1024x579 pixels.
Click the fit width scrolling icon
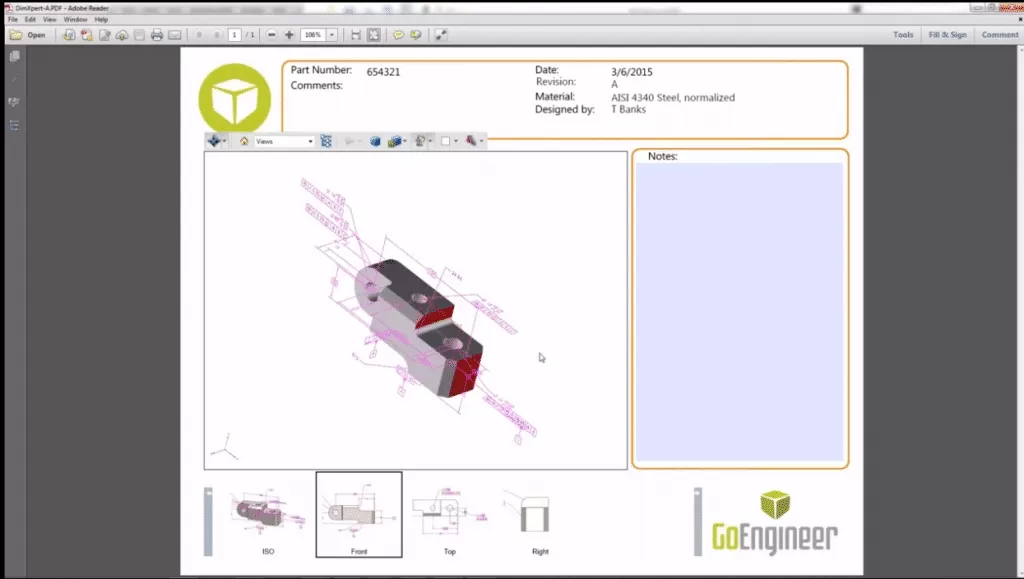[x=356, y=35]
